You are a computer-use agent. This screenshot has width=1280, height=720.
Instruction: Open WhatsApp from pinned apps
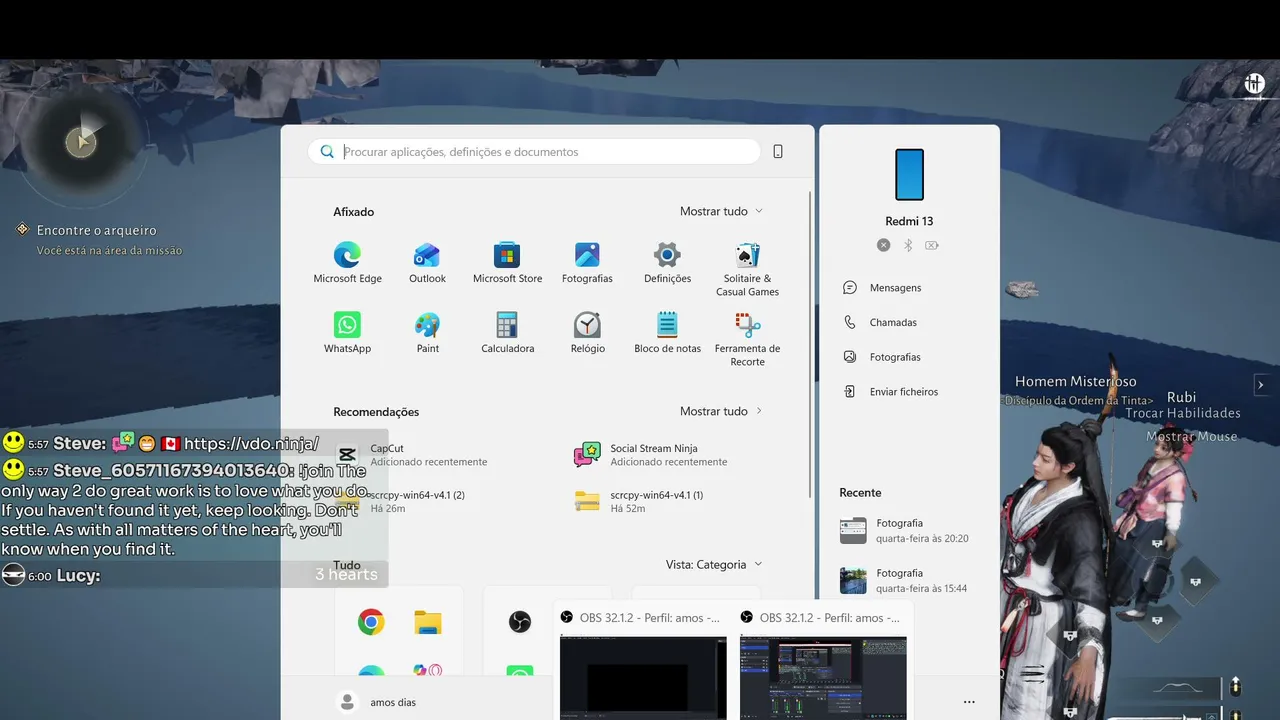pyautogui.click(x=347, y=333)
